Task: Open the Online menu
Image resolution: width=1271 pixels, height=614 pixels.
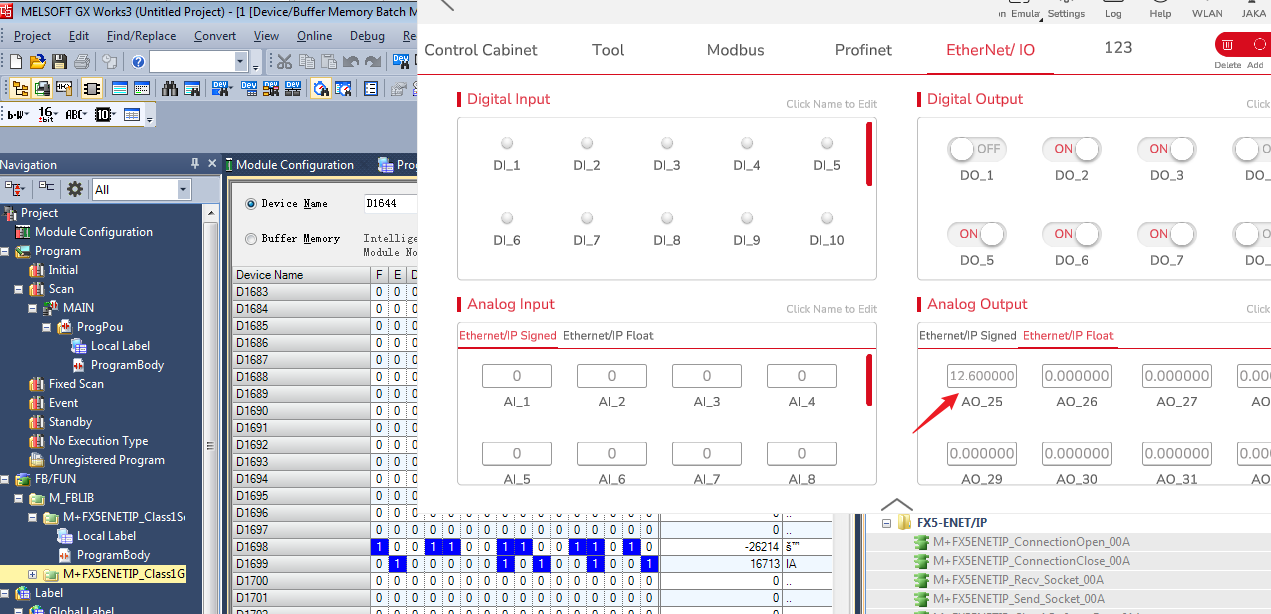Action: point(314,36)
